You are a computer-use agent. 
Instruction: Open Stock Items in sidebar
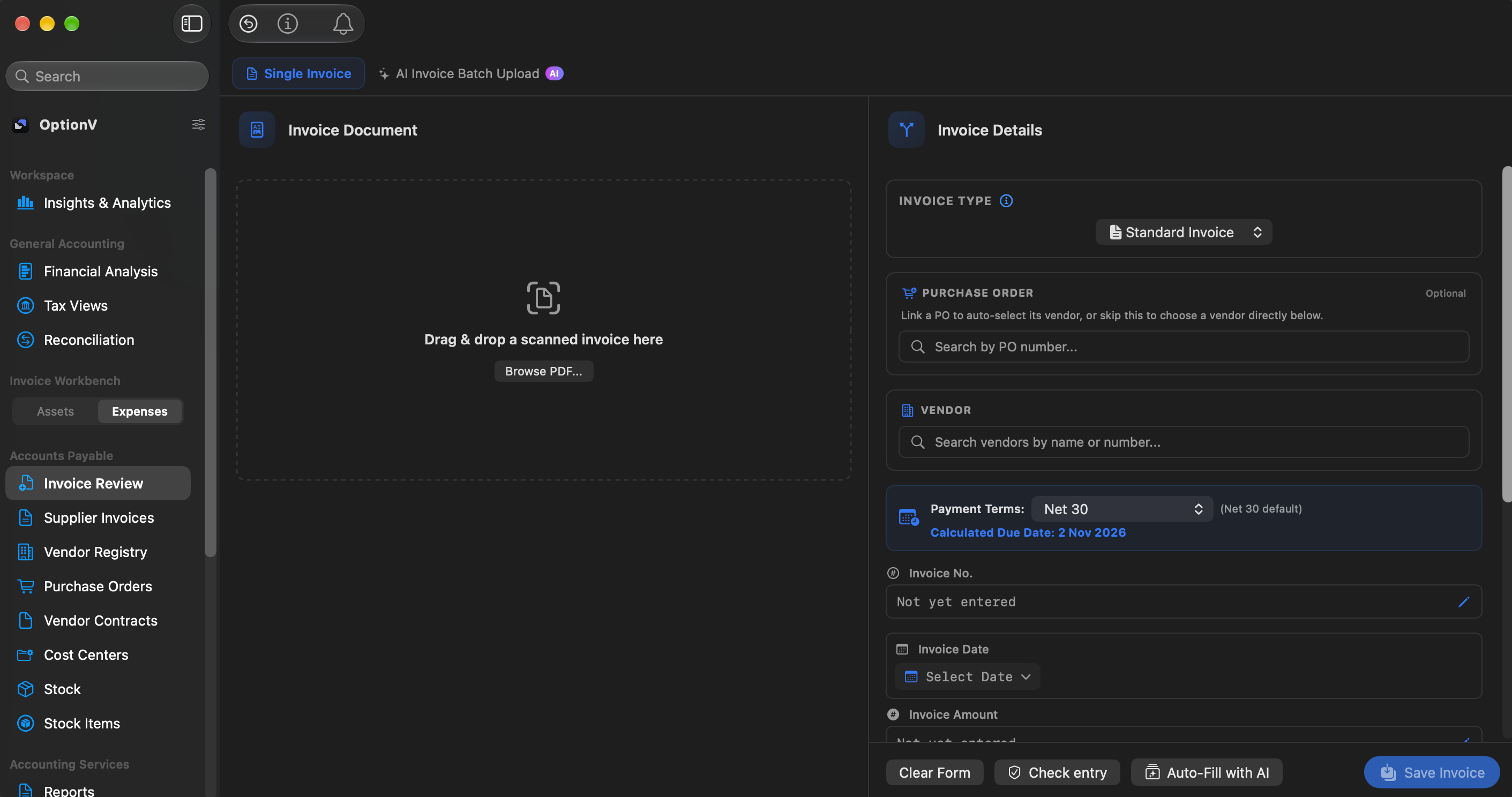tap(98, 724)
